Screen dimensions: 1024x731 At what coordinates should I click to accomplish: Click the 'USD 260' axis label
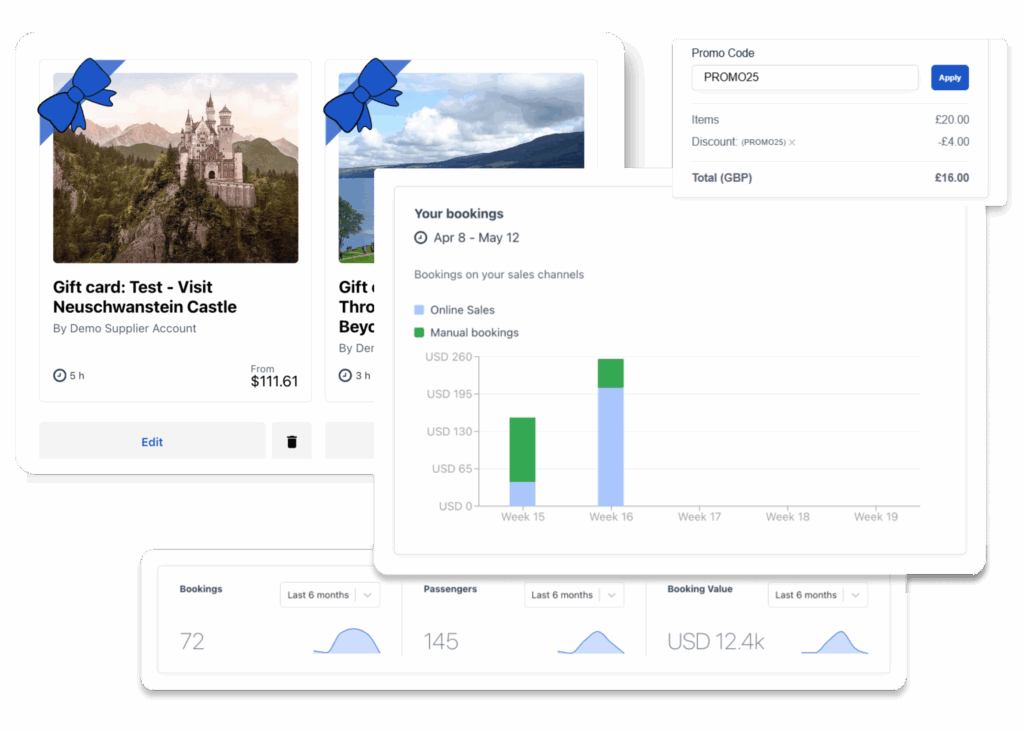[449, 357]
